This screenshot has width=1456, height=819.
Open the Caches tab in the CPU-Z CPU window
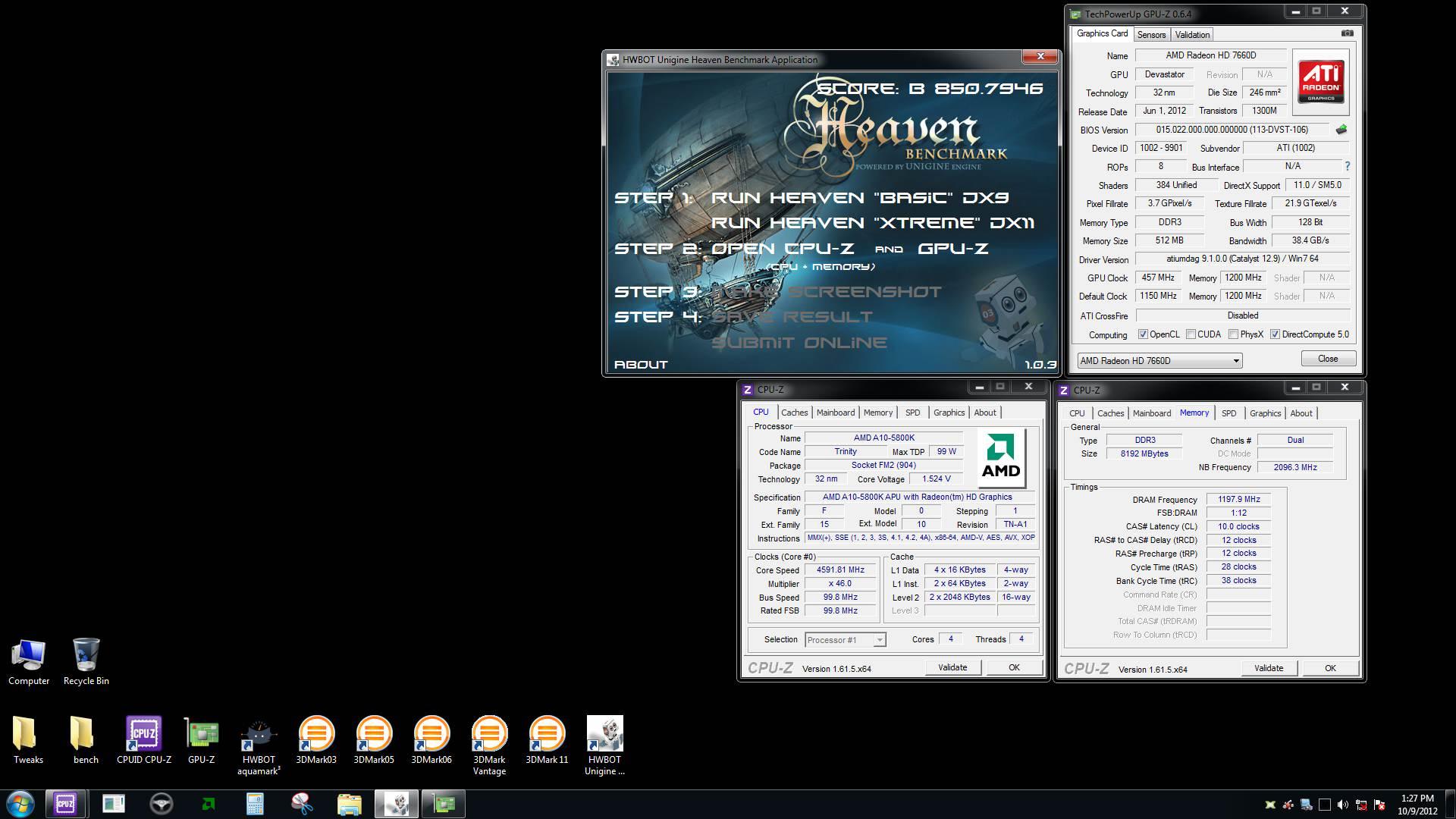pyautogui.click(x=794, y=413)
